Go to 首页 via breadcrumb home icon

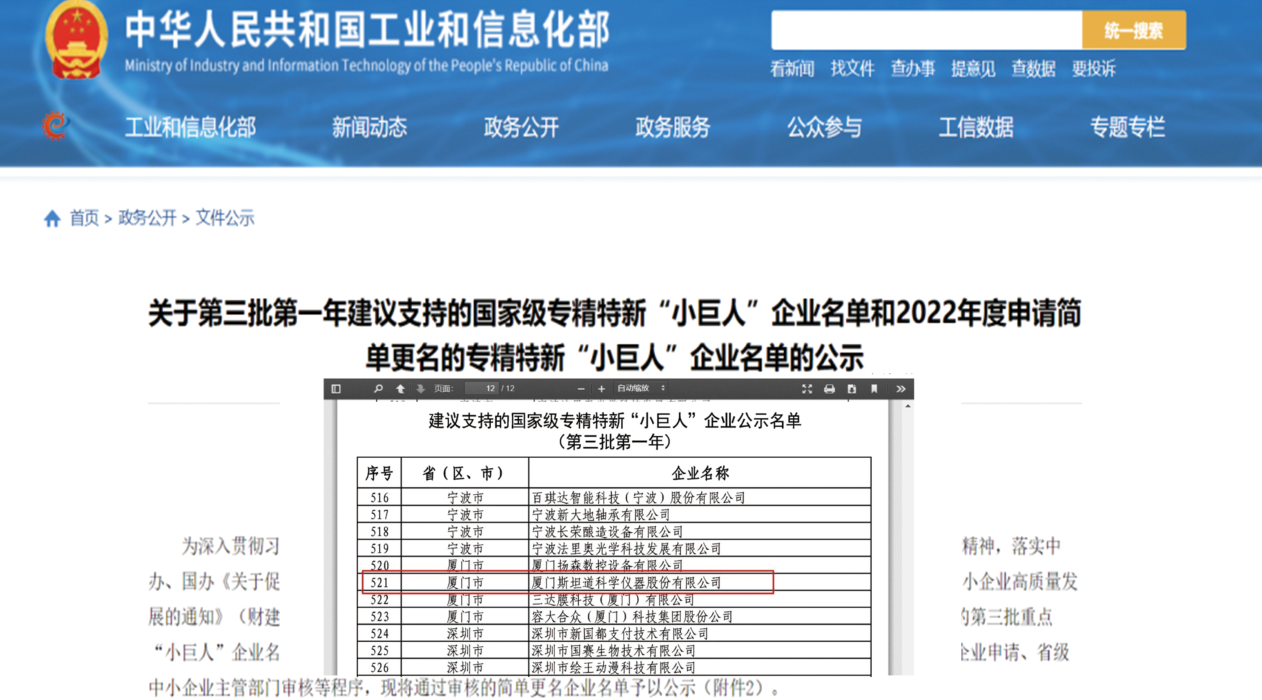[x=53, y=219]
